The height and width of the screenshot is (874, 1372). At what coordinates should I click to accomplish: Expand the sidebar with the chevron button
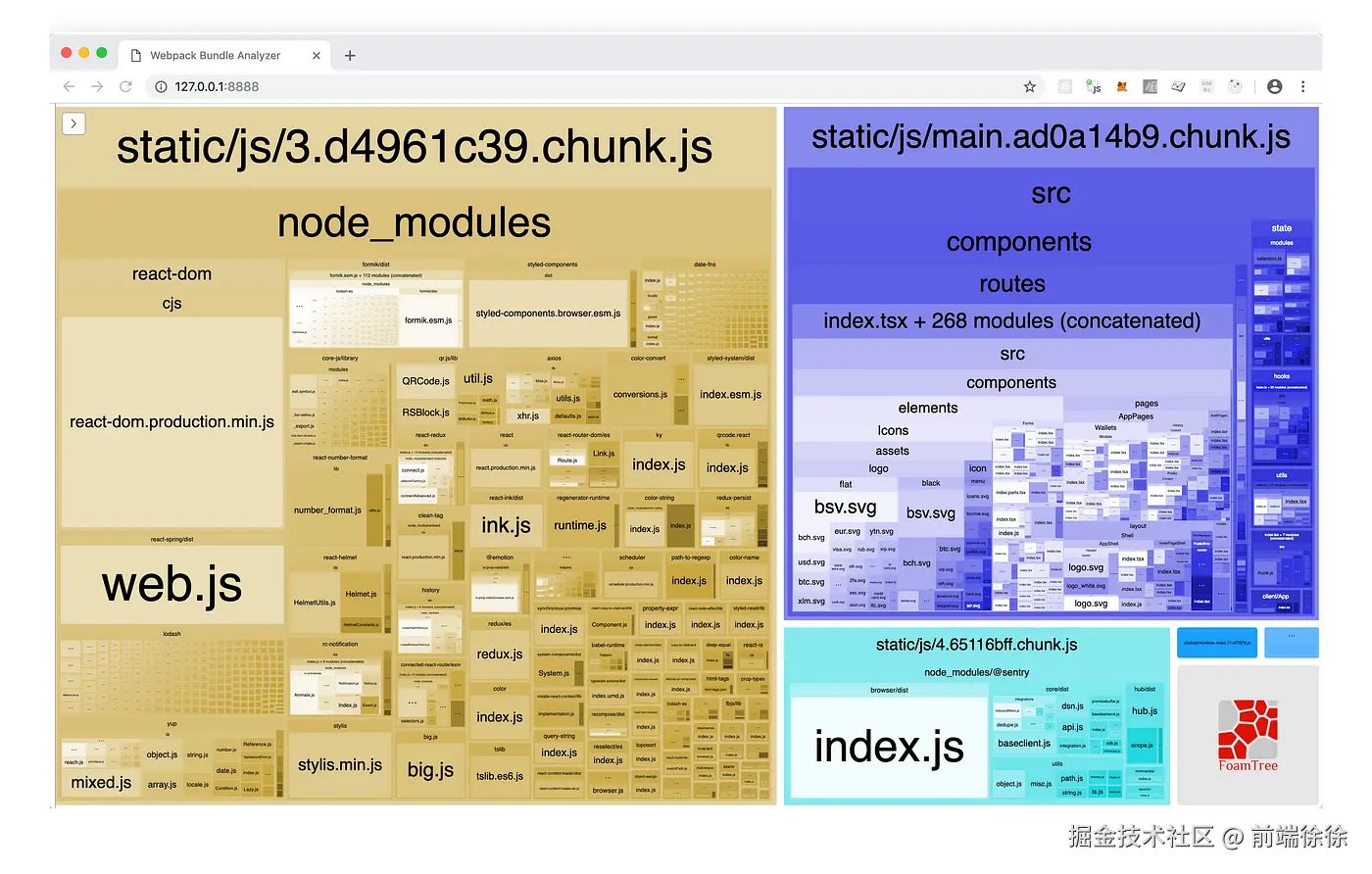click(x=73, y=123)
